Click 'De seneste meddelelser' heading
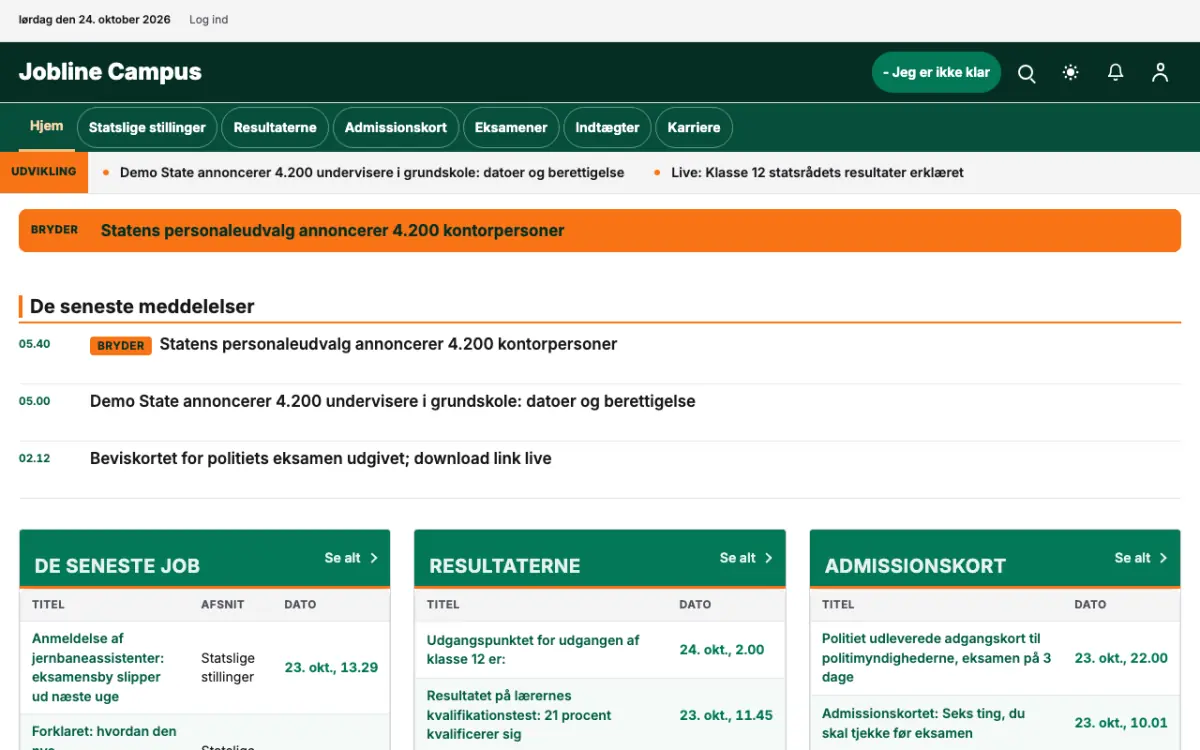 pyautogui.click(x=142, y=307)
